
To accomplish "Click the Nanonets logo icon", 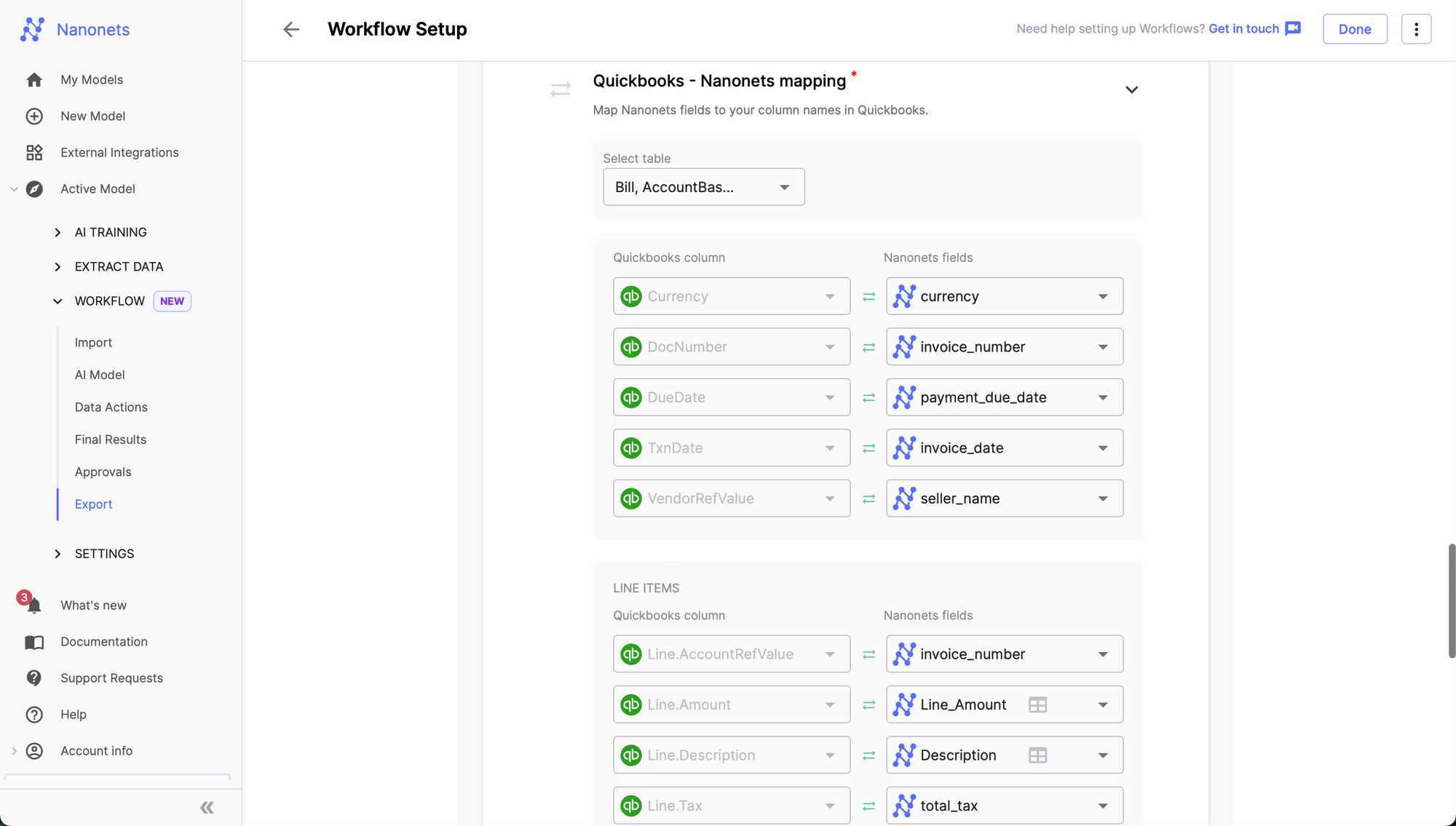I will coord(33,30).
